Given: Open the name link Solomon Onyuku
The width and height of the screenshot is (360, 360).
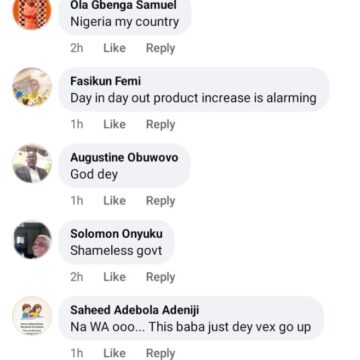Looking at the screenshot, I should 116,234.
